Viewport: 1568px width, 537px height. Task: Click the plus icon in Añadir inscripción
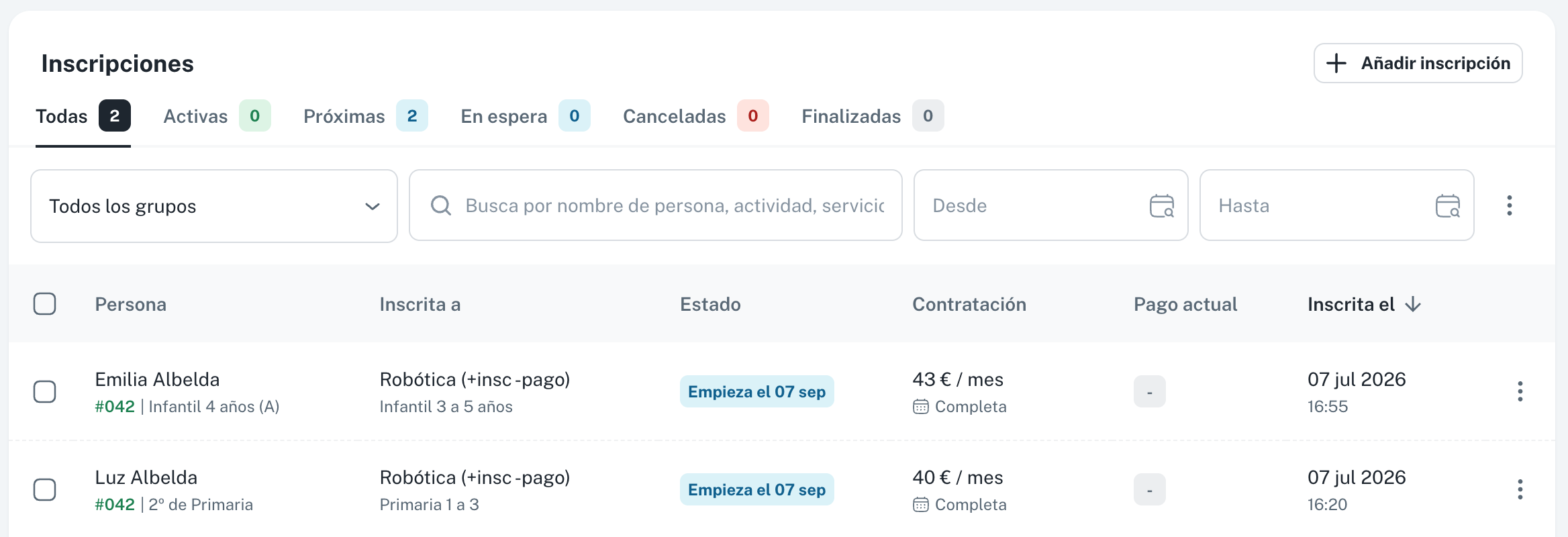click(1336, 63)
